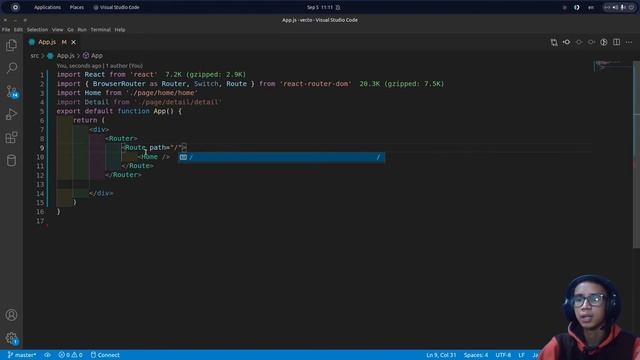
Task: Click the cloud publish icon in status bar
Action: (48, 355)
